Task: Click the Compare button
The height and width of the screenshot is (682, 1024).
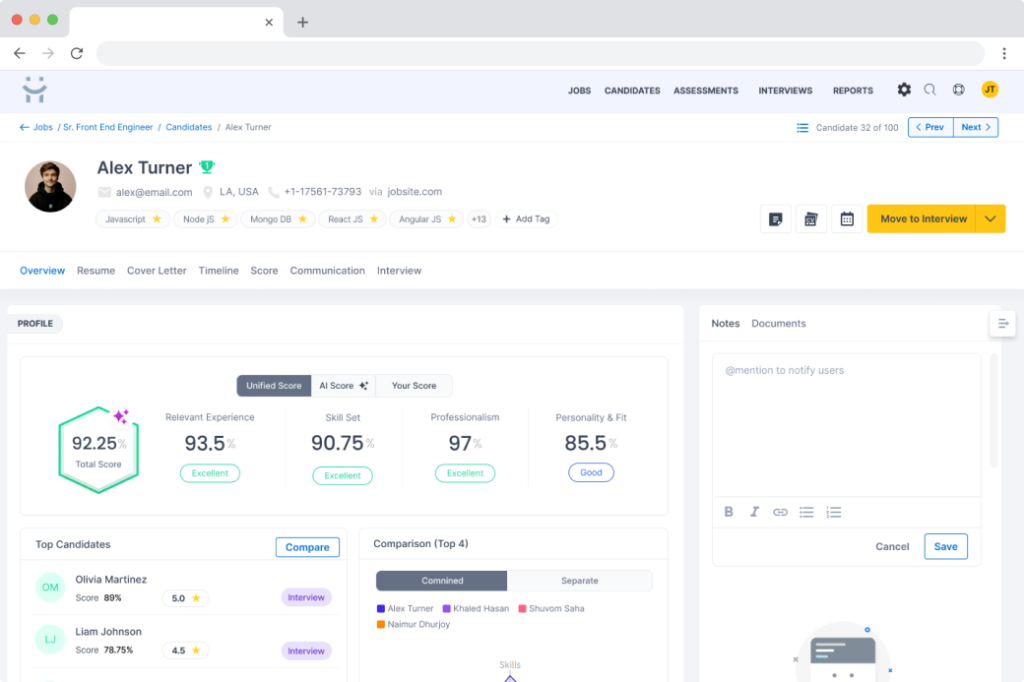Action: (x=307, y=547)
